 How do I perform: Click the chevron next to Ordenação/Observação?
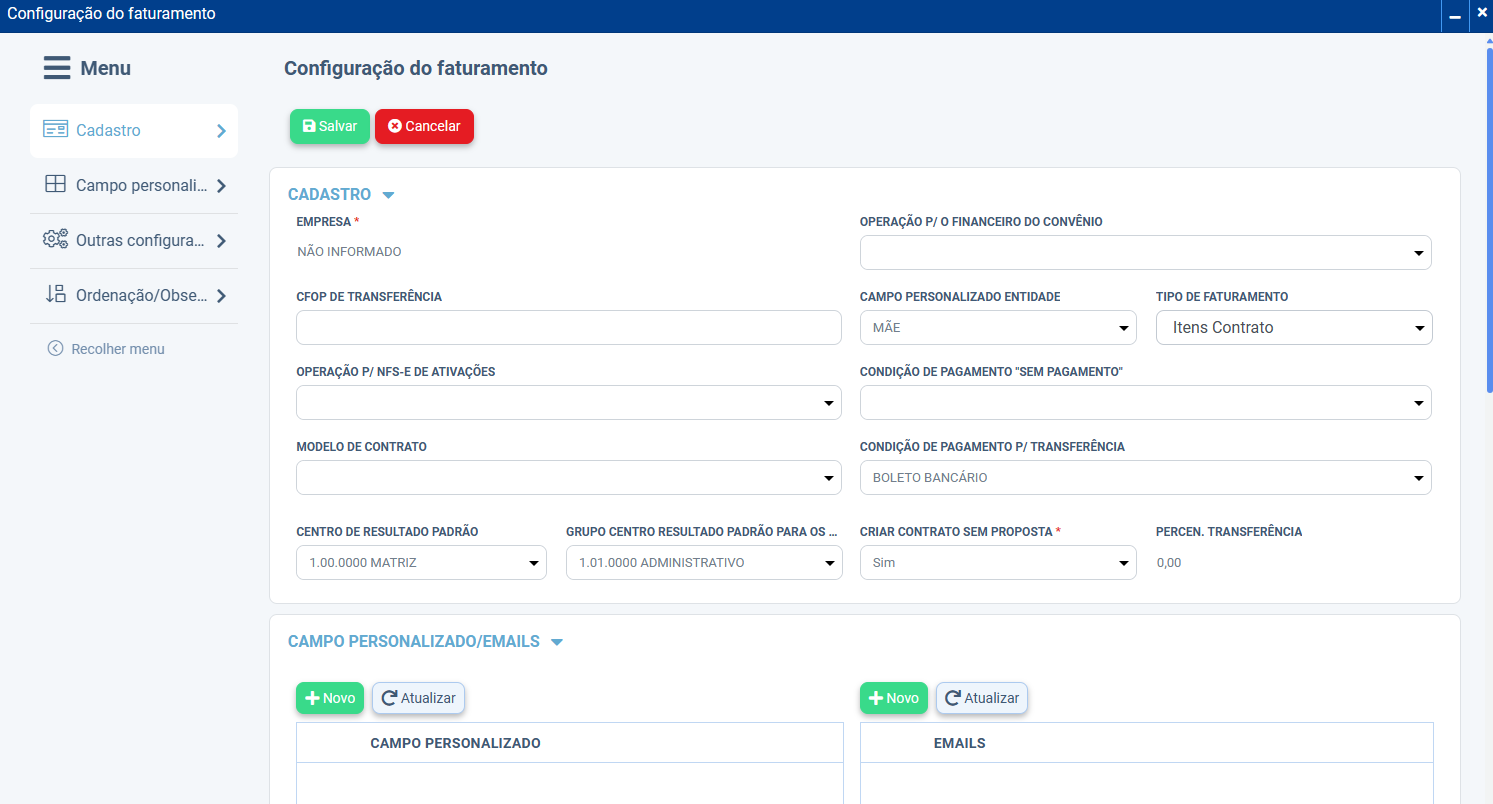pyautogui.click(x=221, y=296)
